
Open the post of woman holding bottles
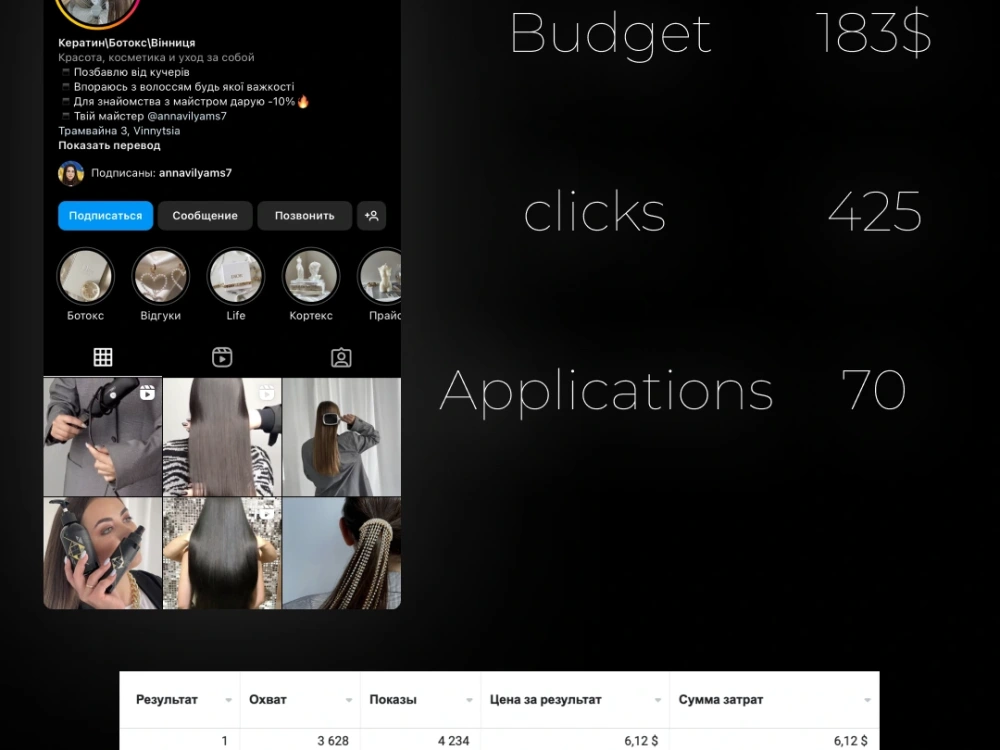(103, 553)
